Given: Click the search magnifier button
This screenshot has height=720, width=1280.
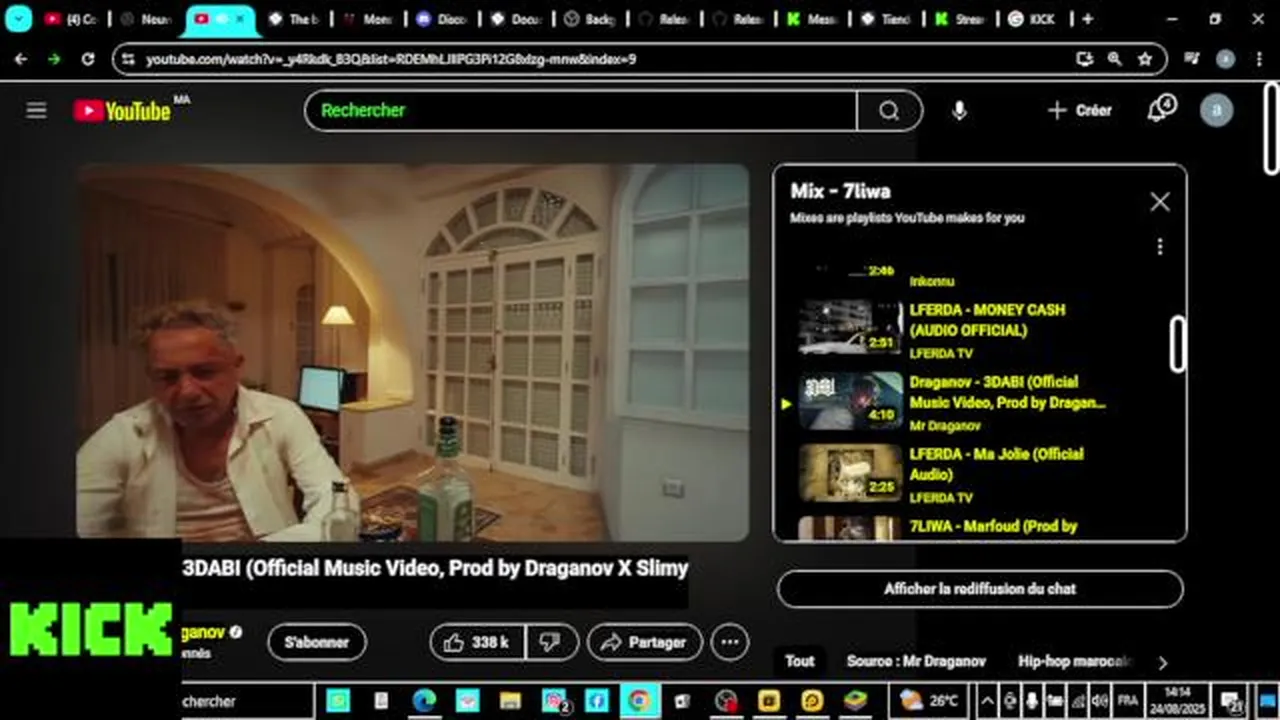Looking at the screenshot, I should [889, 110].
